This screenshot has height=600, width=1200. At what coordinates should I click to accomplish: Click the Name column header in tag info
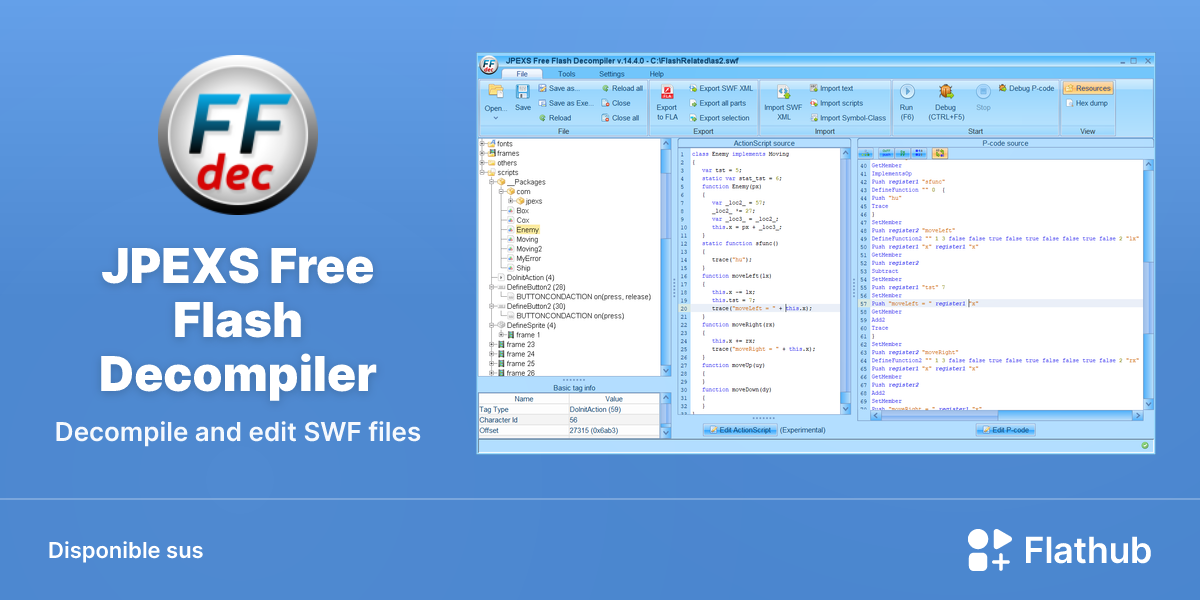[x=523, y=398]
